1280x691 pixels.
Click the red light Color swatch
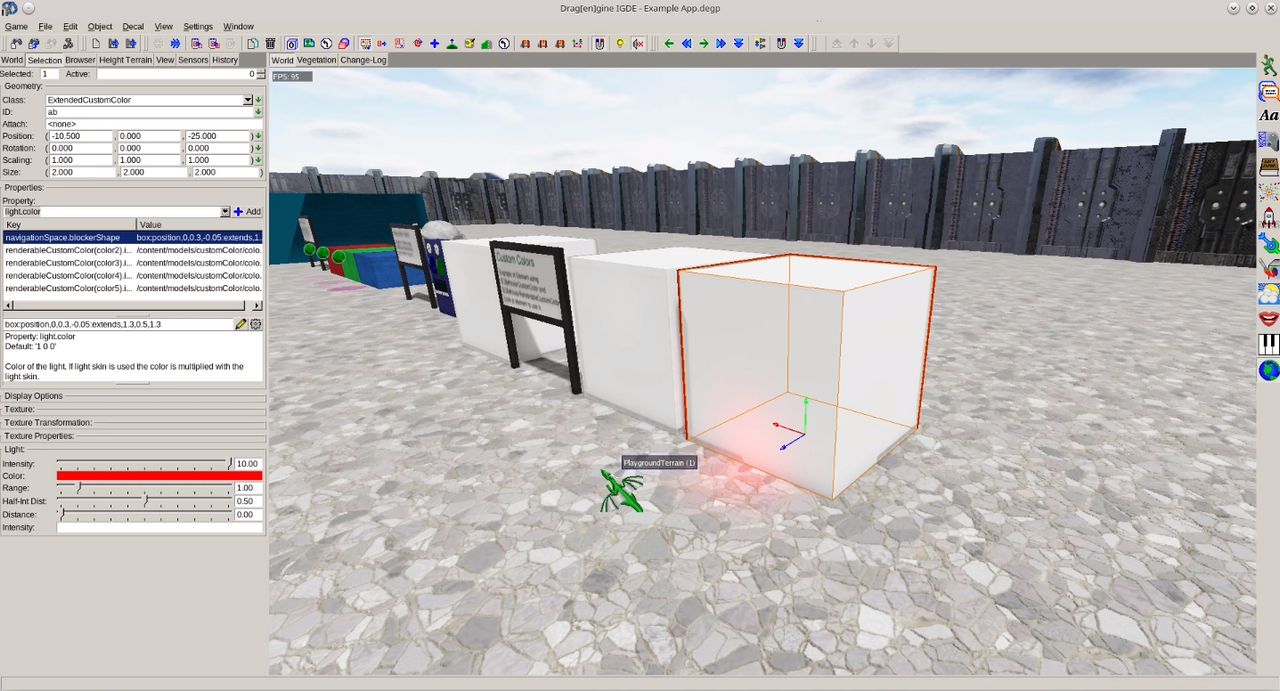159,476
